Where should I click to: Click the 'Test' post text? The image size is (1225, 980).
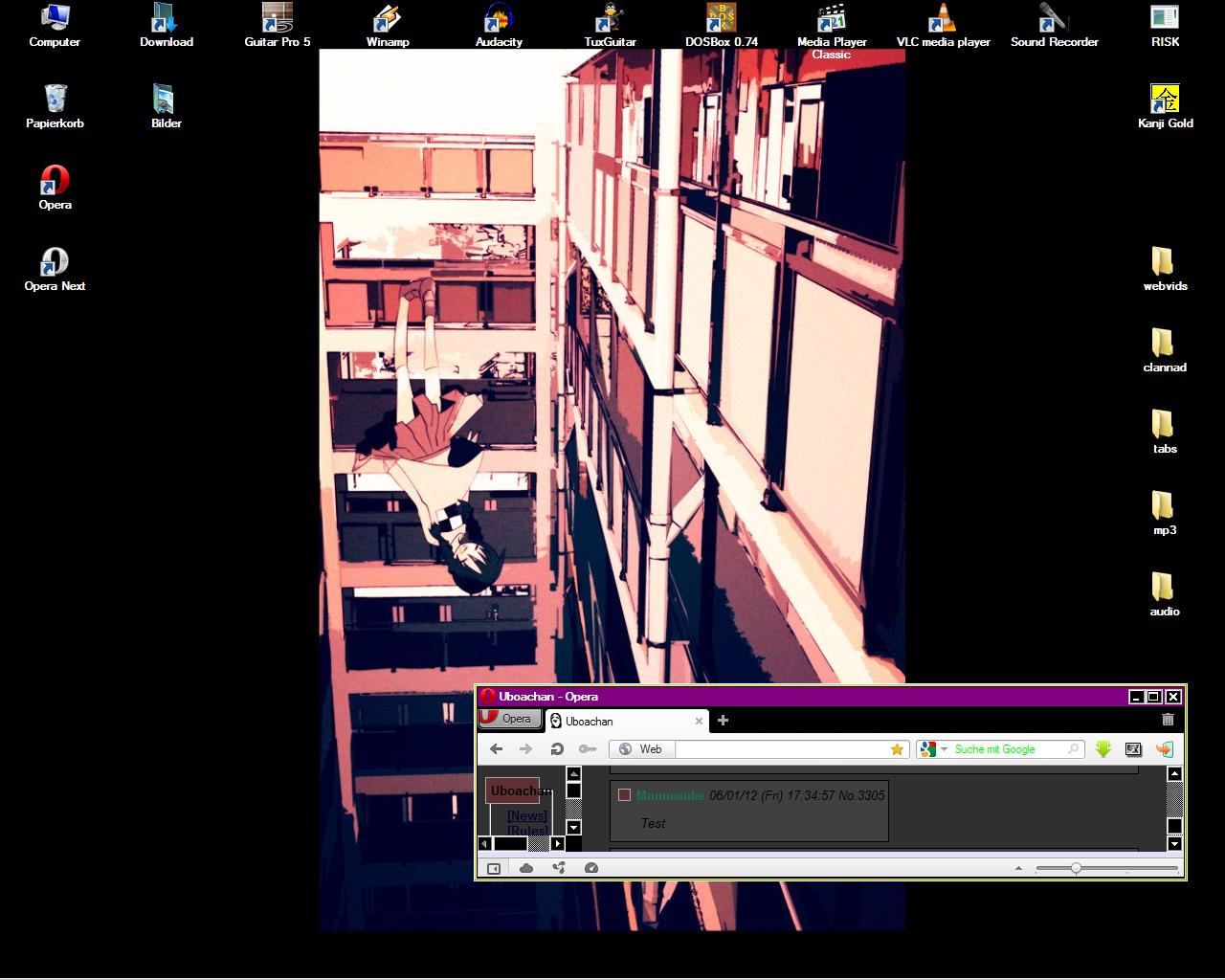click(x=653, y=823)
